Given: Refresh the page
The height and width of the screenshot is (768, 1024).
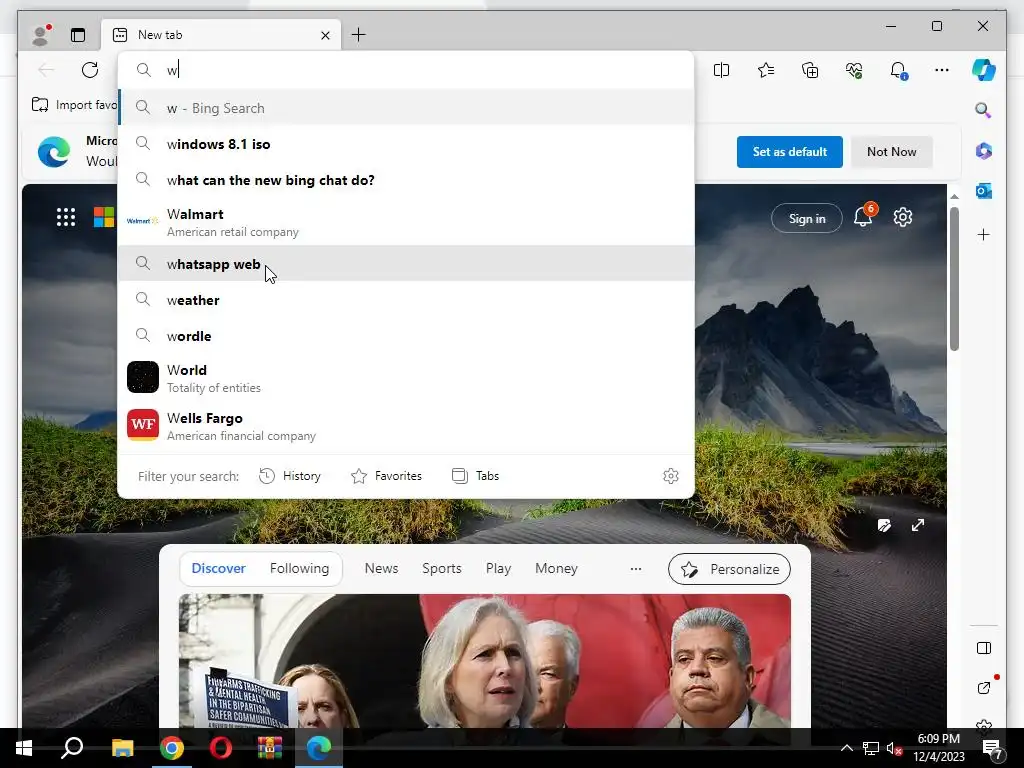Looking at the screenshot, I should click(90, 70).
